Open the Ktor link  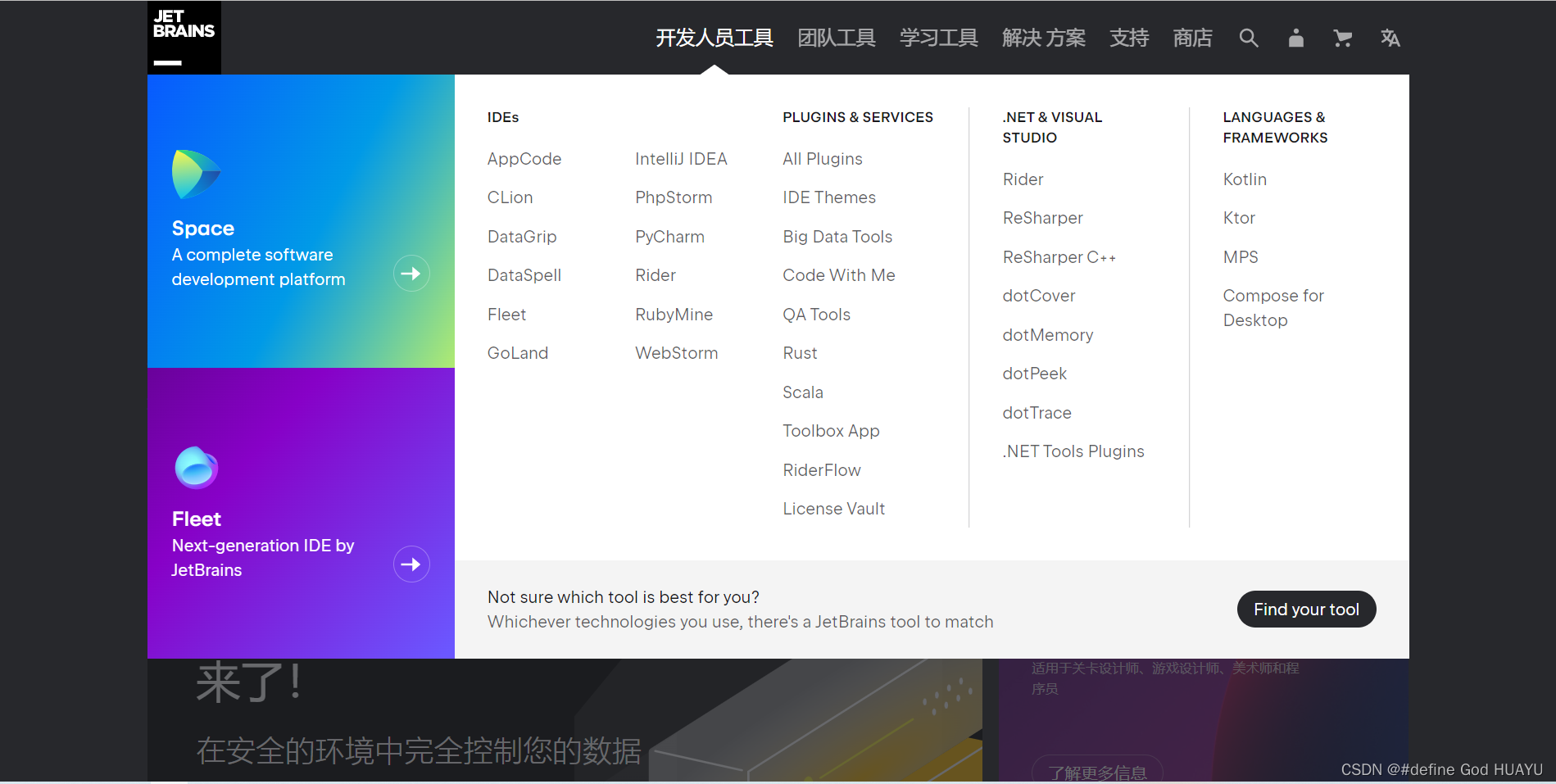click(1239, 218)
